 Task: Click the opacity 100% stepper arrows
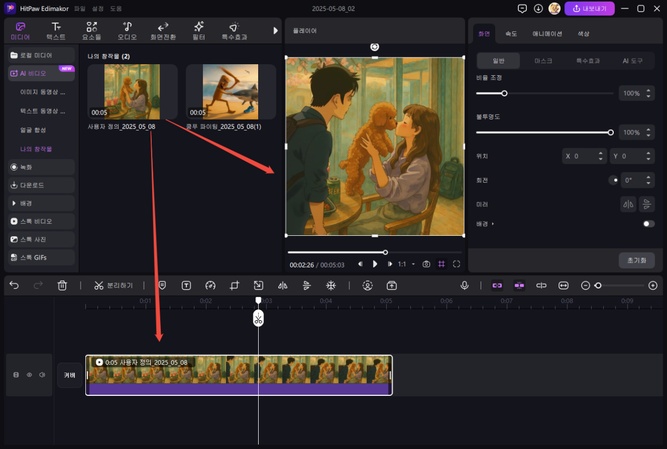[648, 133]
